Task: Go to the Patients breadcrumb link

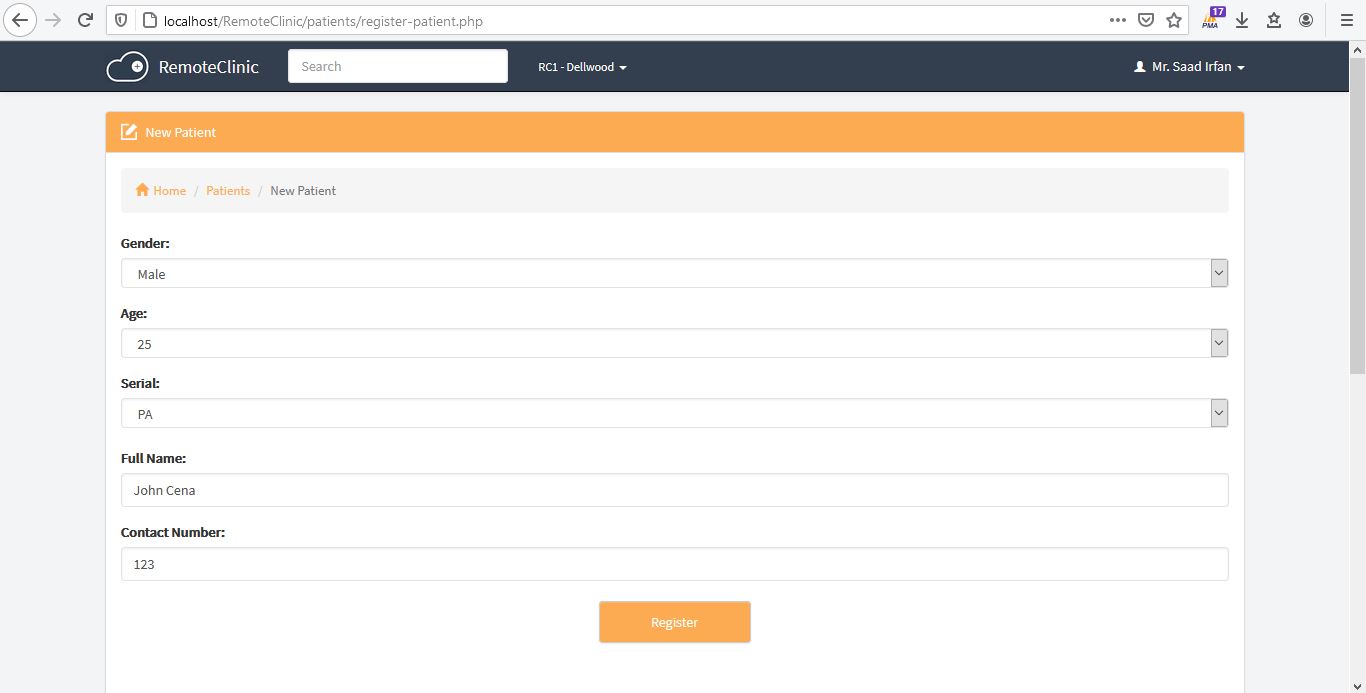Action: pos(228,190)
